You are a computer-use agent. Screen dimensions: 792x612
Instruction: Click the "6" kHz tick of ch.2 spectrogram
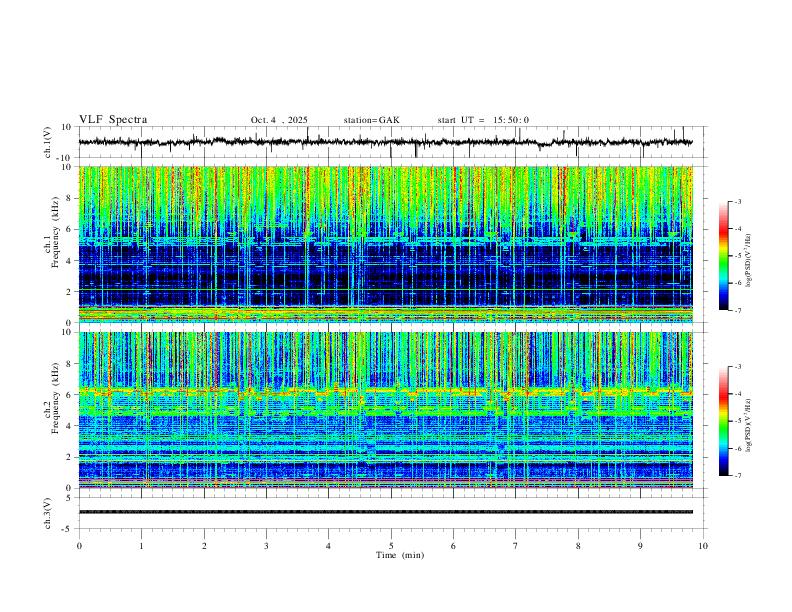click(69, 395)
